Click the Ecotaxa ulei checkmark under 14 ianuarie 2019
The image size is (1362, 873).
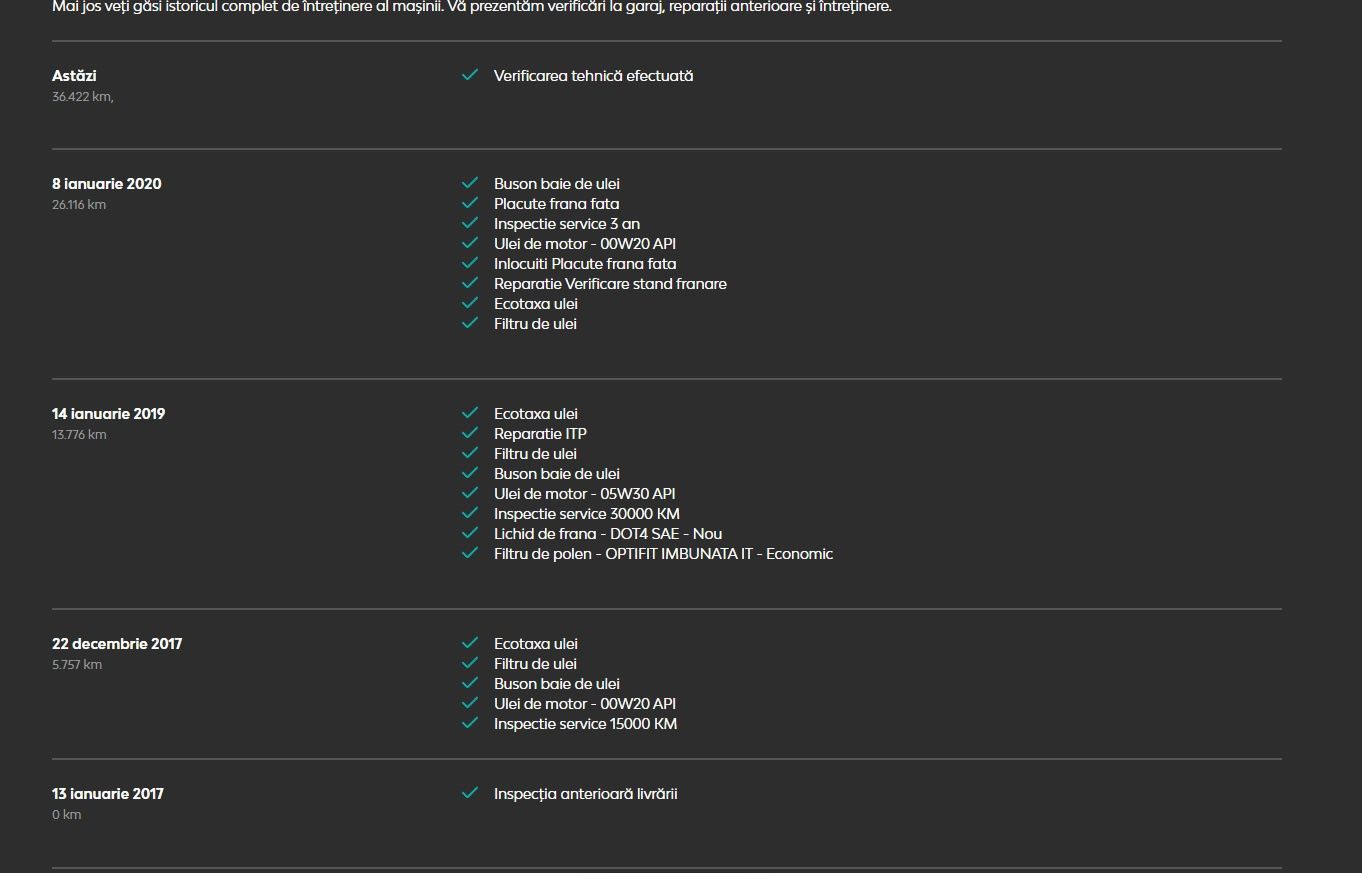click(x=470, y=413)
